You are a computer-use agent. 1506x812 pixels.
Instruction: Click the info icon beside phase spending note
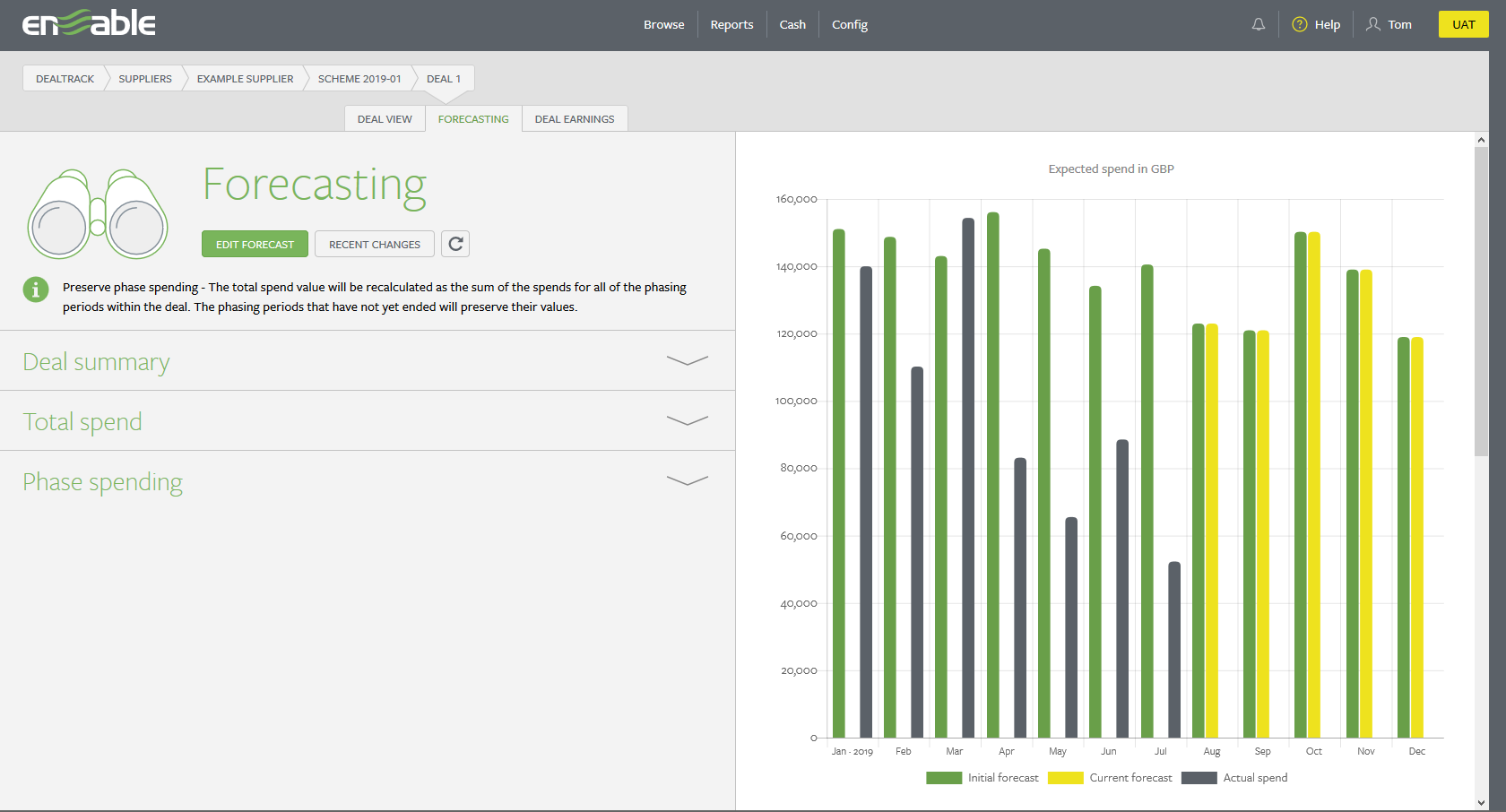35,289
